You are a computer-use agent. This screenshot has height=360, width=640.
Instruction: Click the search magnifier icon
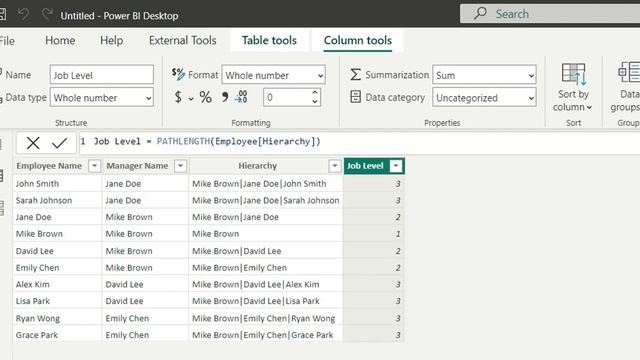click(480, 14)
